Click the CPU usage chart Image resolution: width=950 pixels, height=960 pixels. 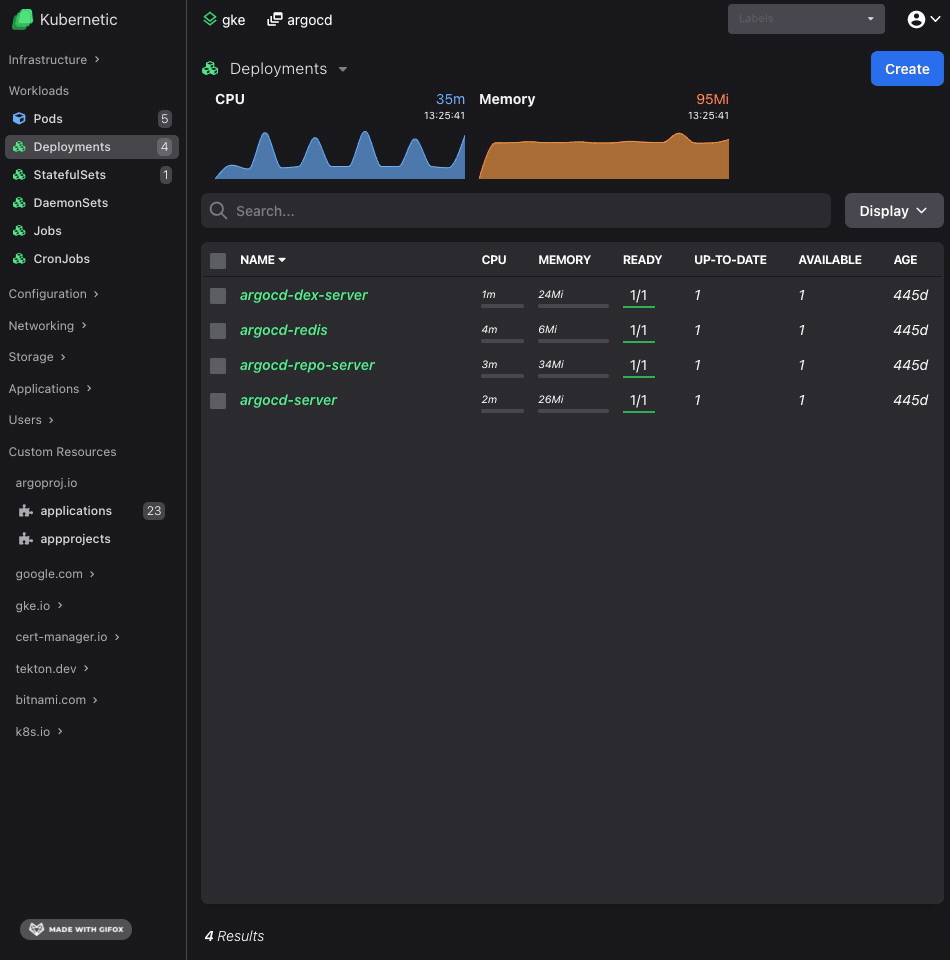pyautogui.click(x=340, y=154)
